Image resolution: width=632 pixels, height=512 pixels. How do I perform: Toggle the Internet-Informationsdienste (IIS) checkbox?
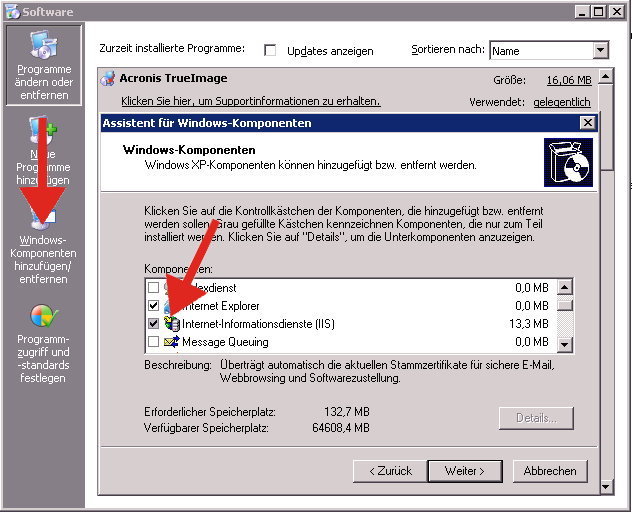(153, 324)
